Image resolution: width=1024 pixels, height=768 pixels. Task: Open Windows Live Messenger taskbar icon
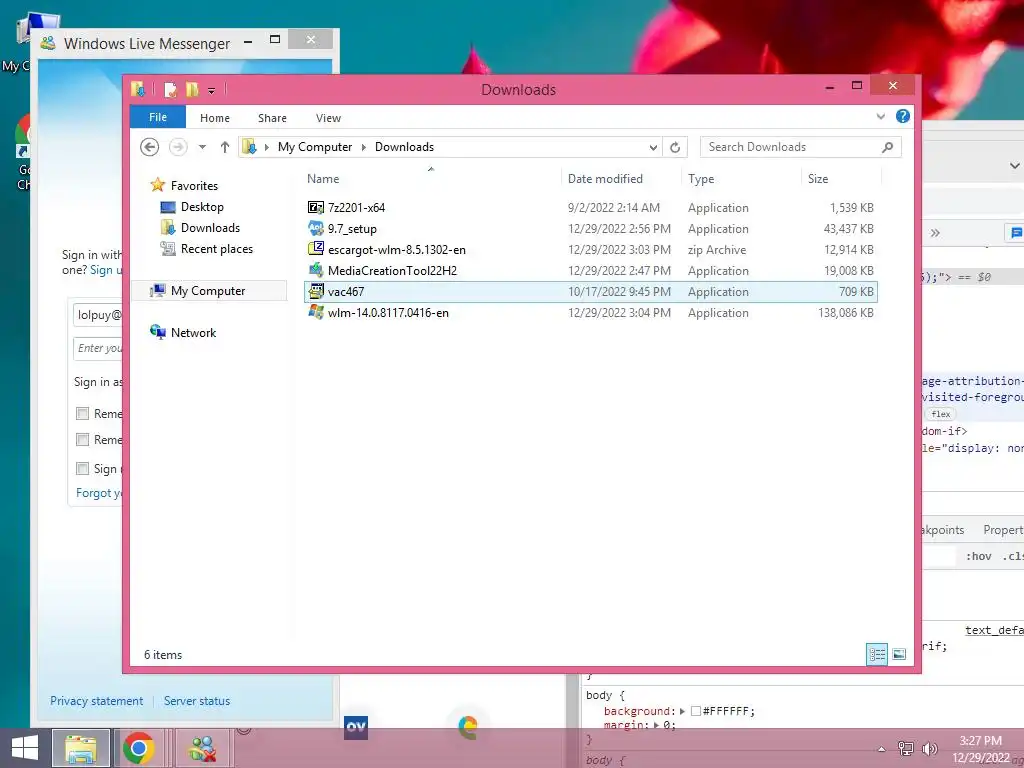tap(202, 748)
